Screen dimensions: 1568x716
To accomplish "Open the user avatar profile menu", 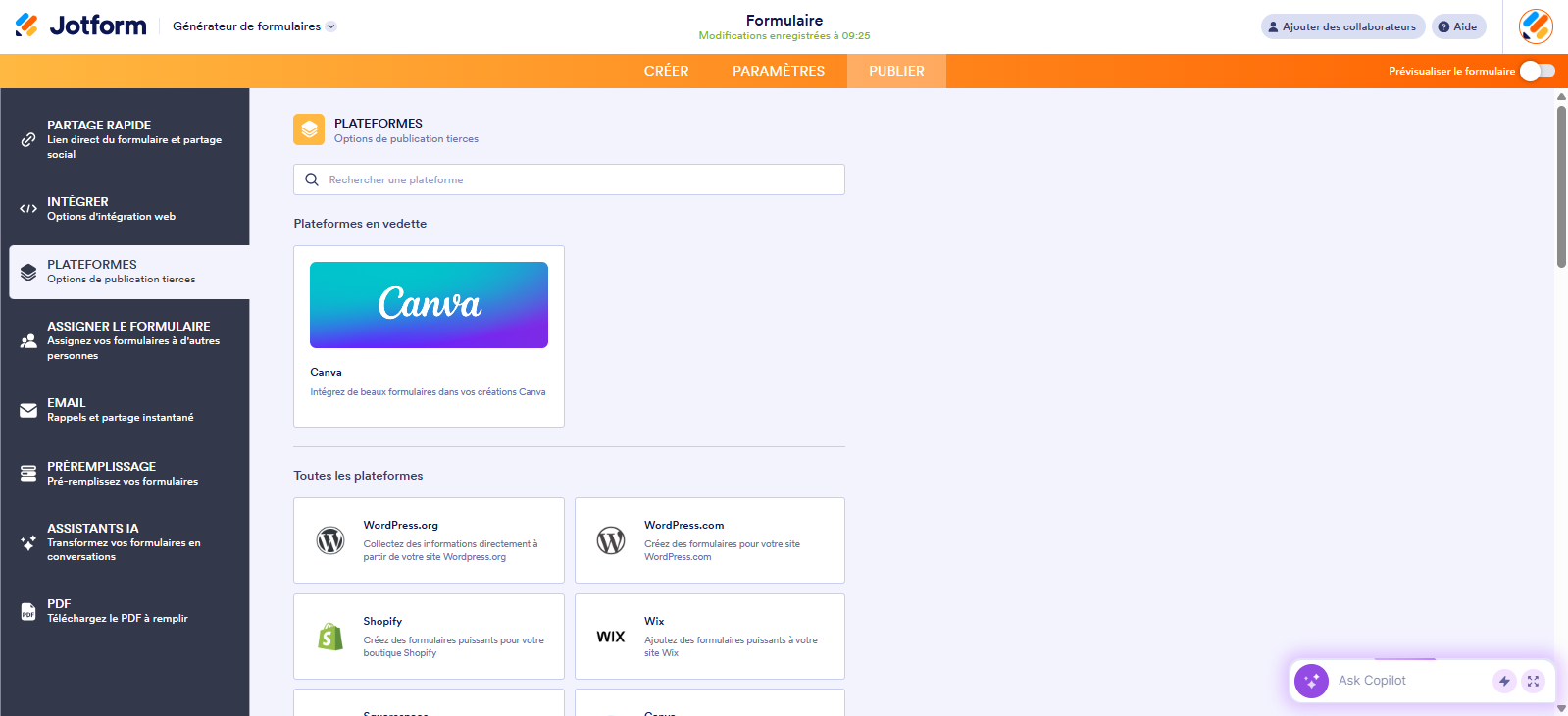I will pos(1536,26).
